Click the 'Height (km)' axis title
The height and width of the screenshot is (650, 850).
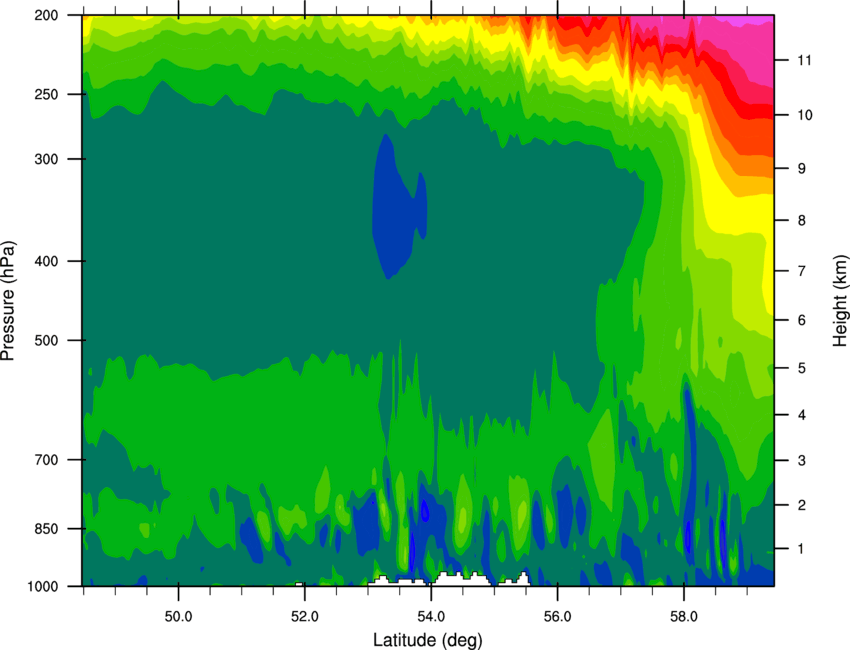(x=840, y=301)
